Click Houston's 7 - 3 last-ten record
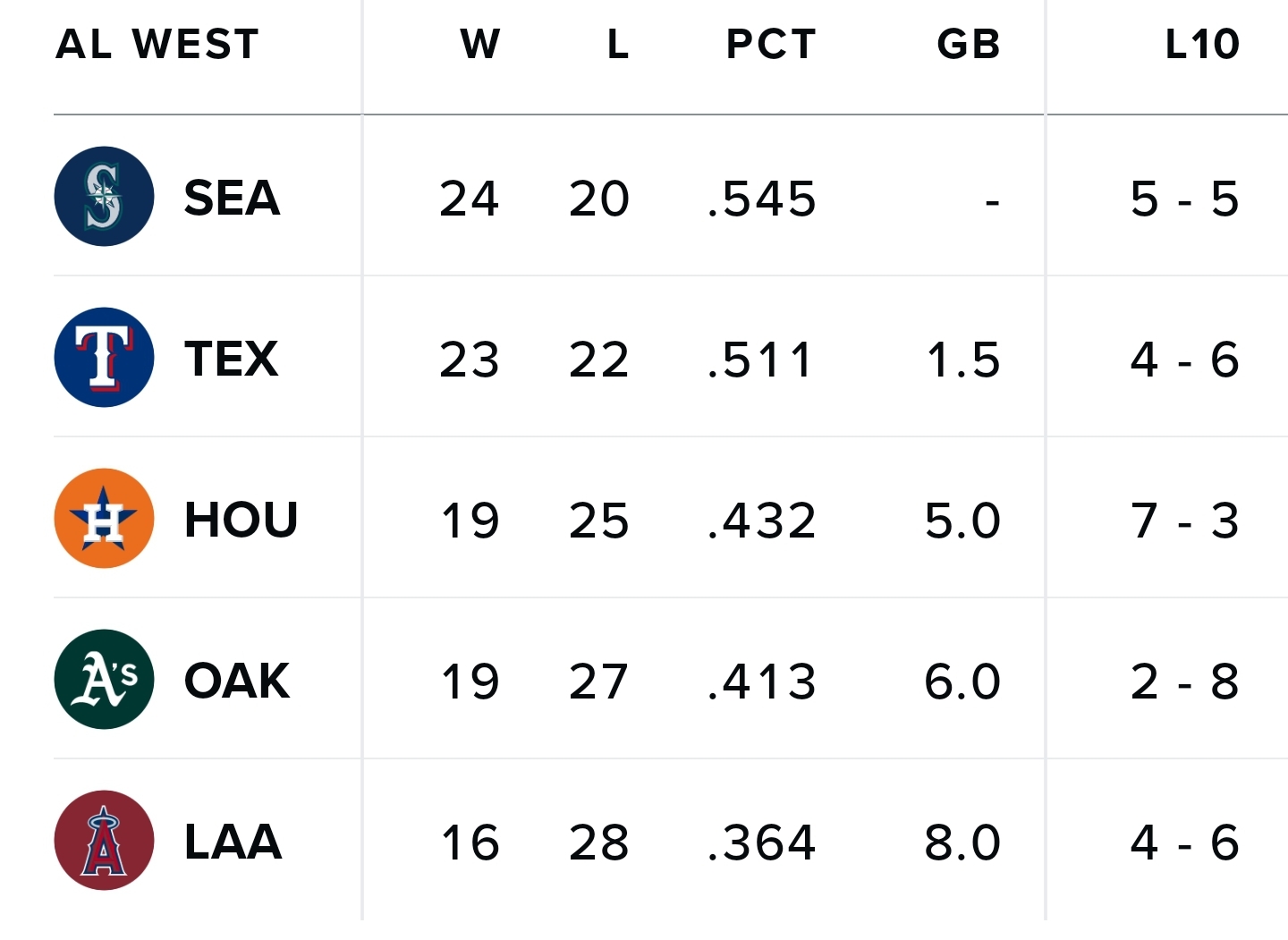1288x940 pixels. click(1184, 521)
